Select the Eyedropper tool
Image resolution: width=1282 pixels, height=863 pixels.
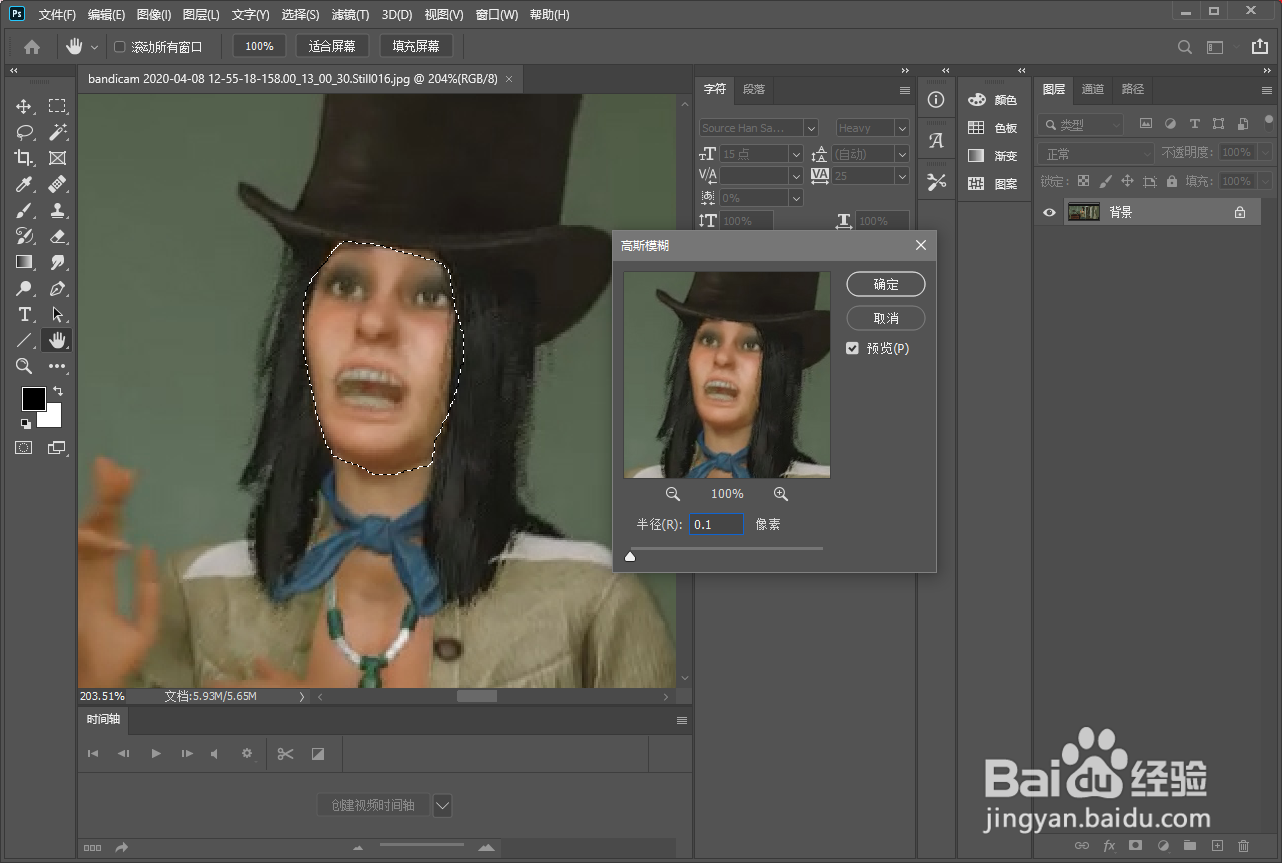pos(24,184)
